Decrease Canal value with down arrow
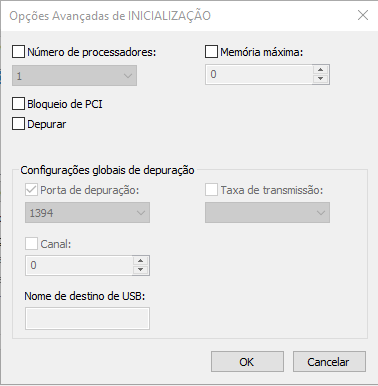The width and height of the screenshot is (378, 386). click(x=141, y=270)
